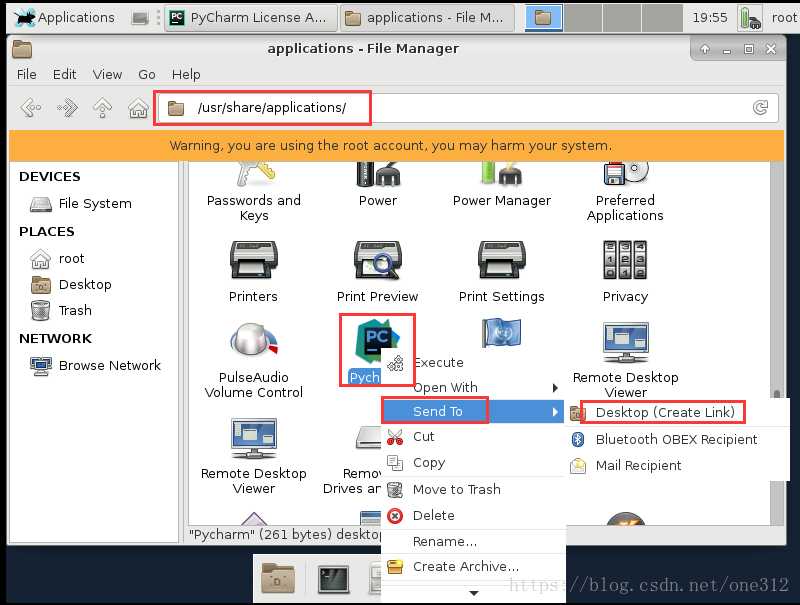
Task: Go up to the parent folder
Action: [103, 108]
